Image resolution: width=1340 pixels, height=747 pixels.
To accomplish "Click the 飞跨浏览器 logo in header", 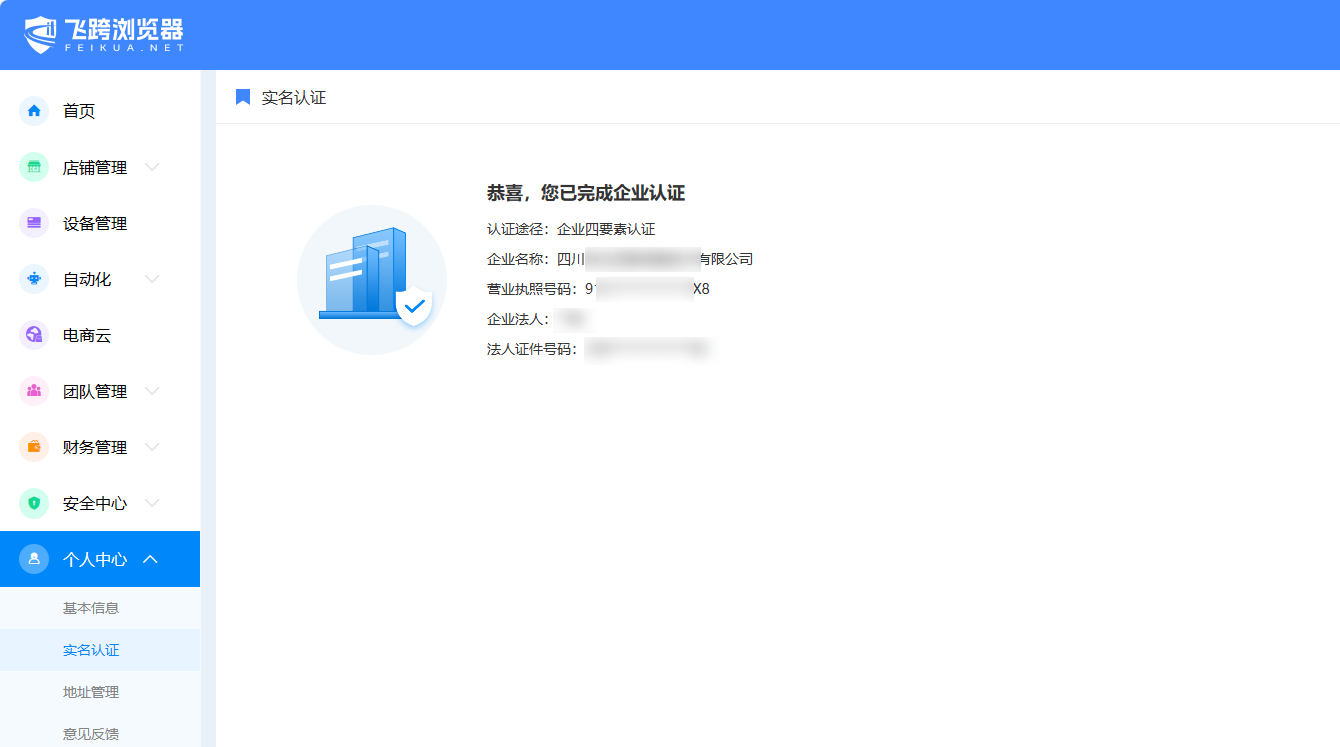I will (x=104, y=34).
